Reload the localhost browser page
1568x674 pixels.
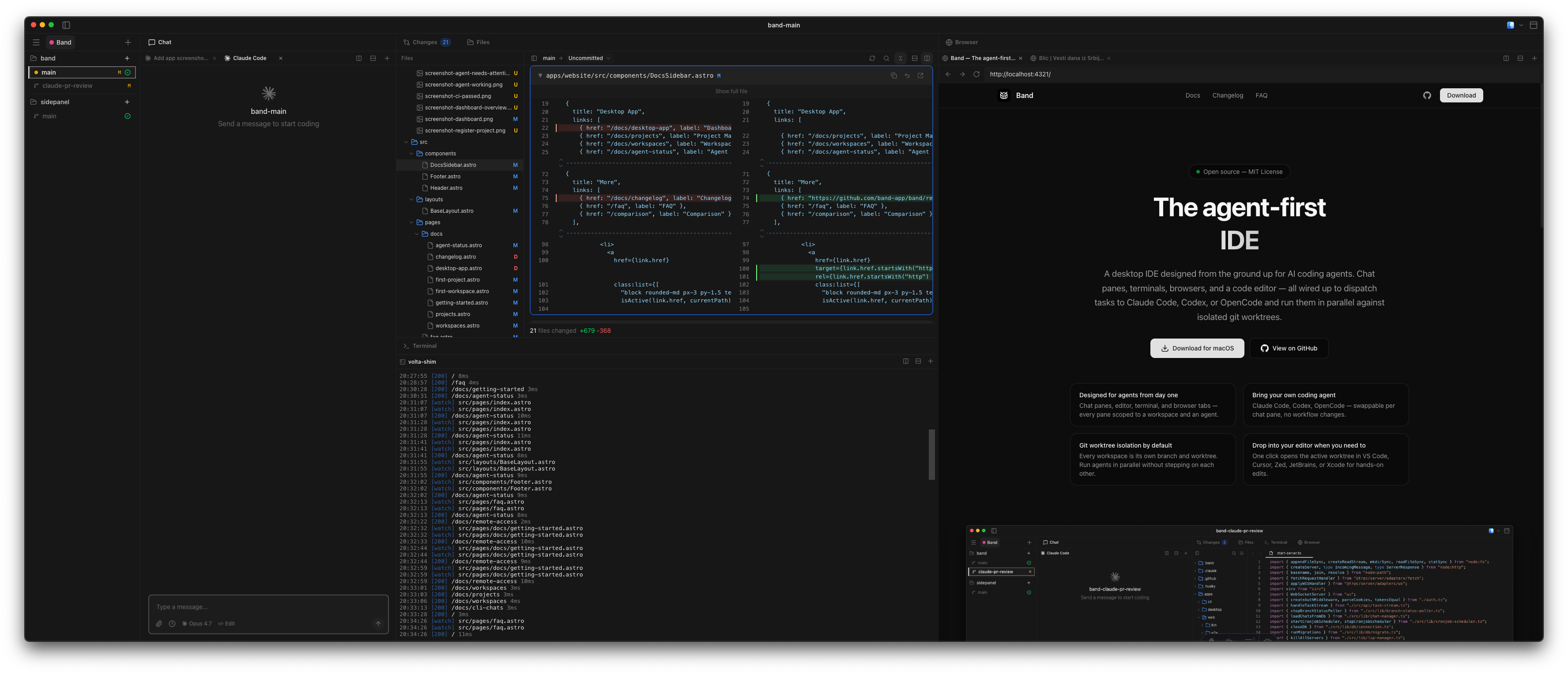pos(976,74)
